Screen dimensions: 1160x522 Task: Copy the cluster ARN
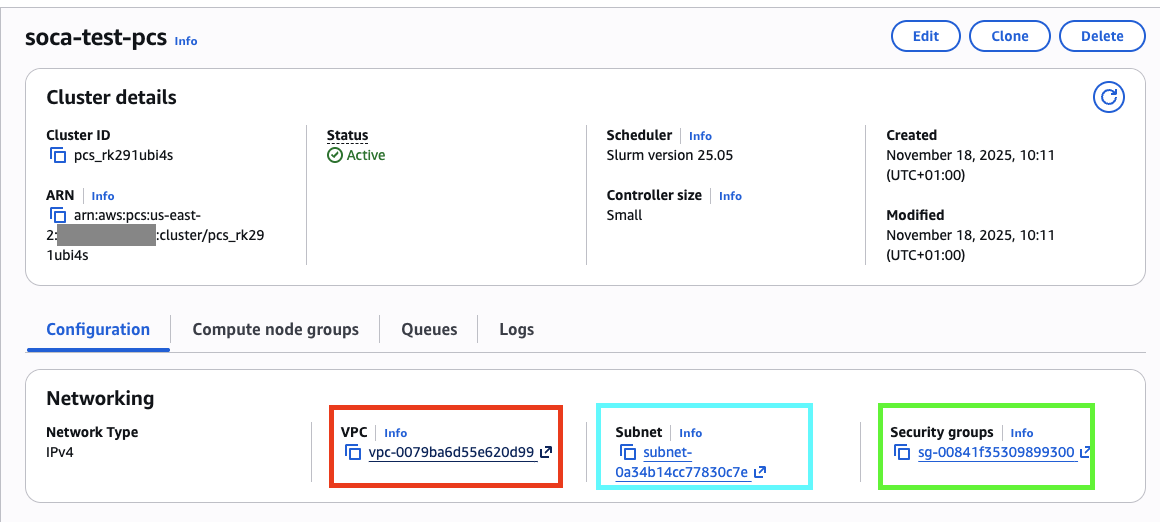pyautogui.click(x=58, y=216)
